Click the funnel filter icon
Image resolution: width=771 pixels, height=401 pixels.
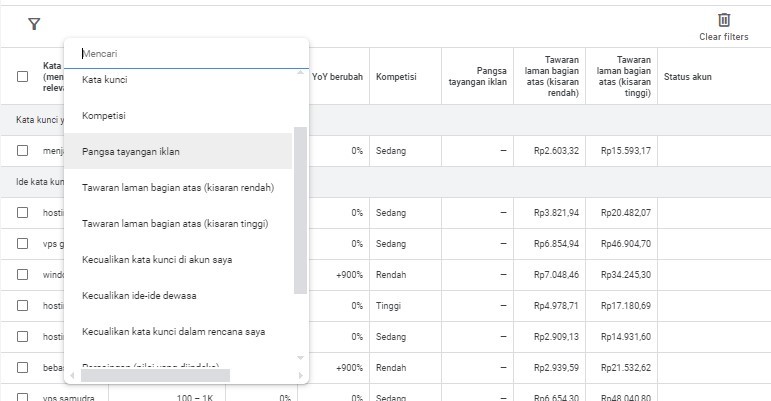click(34, 24)
